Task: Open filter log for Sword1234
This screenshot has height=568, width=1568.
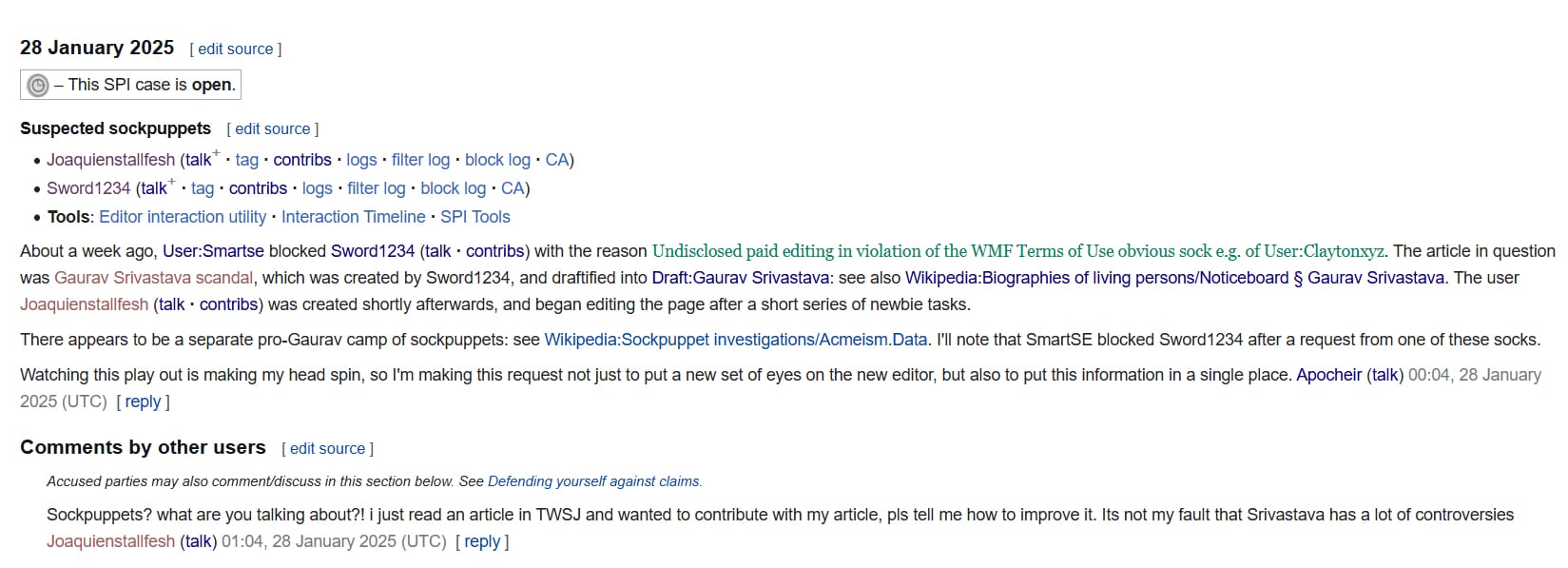Action: tap(376, 188)
